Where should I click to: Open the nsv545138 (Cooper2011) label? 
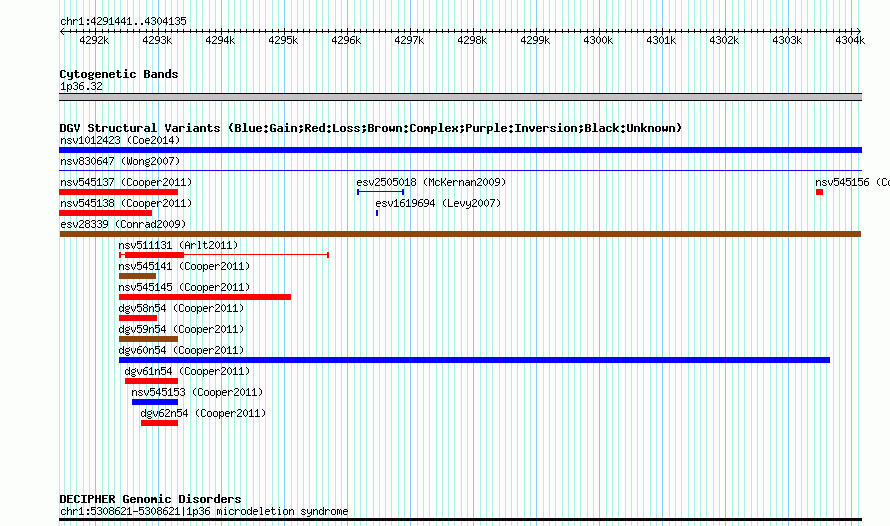126,203
